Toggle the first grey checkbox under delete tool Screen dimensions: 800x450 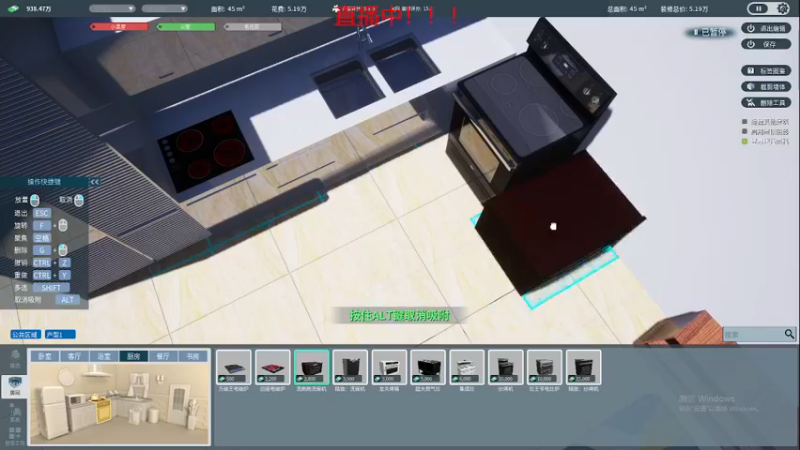(744, 122)
